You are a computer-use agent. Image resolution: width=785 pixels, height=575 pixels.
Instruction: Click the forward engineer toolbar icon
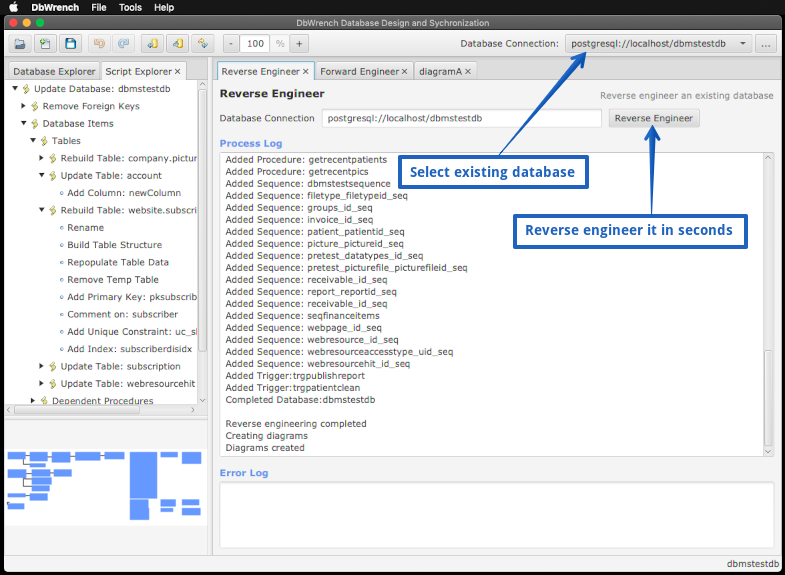(x=178, y=44)
